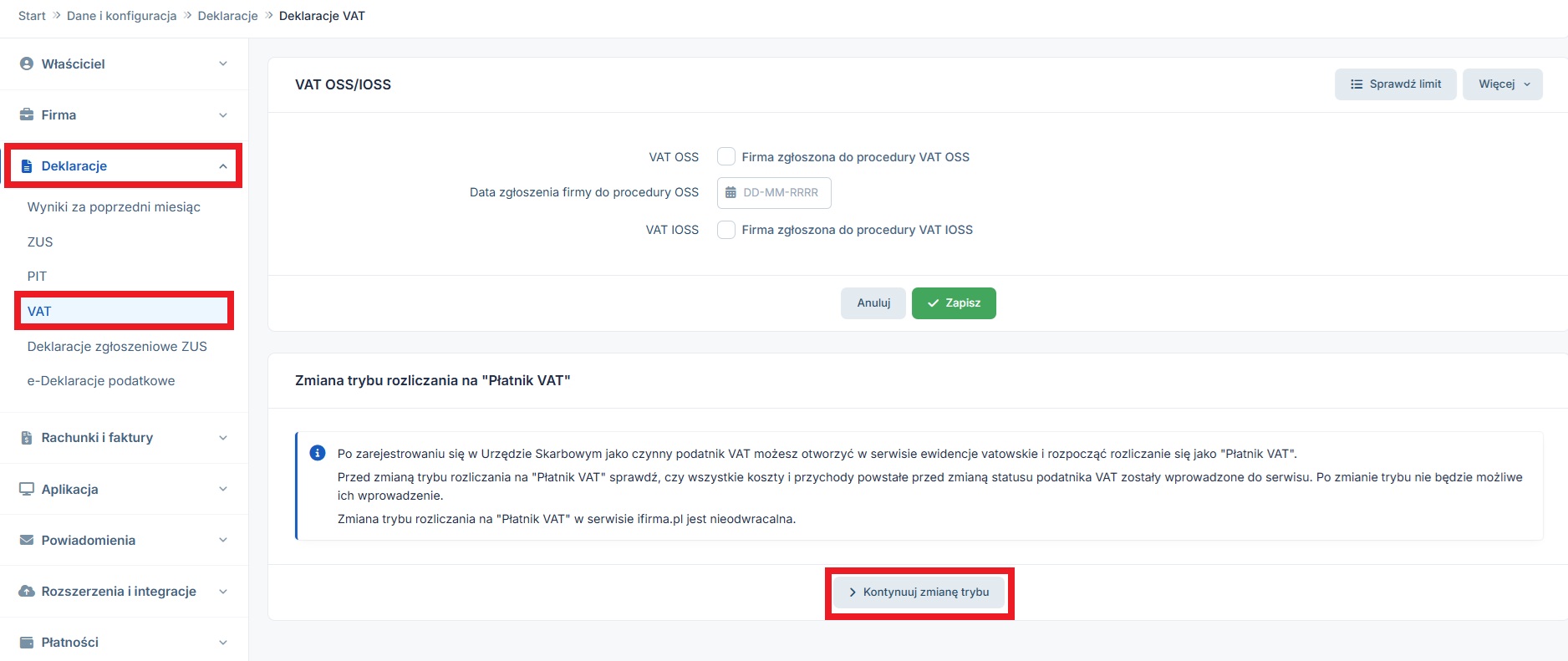The width and height of the screenshot is (1568, 661).
Task: Click the Rozszerzenia i integracje cloud icon
Action: click(x=27, y=591)
